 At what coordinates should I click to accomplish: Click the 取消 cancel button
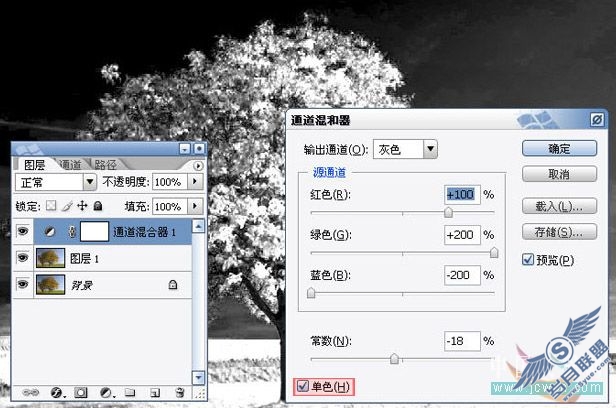coord(559,174)
